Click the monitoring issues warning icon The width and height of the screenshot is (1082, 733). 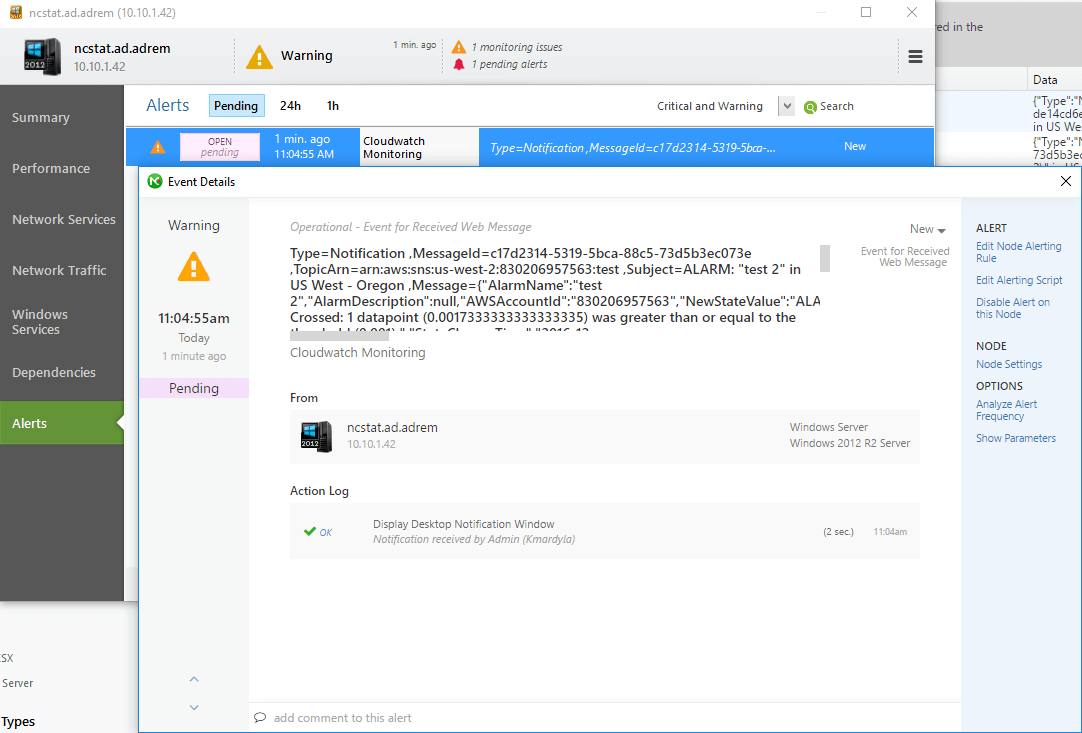coord(457,46)
